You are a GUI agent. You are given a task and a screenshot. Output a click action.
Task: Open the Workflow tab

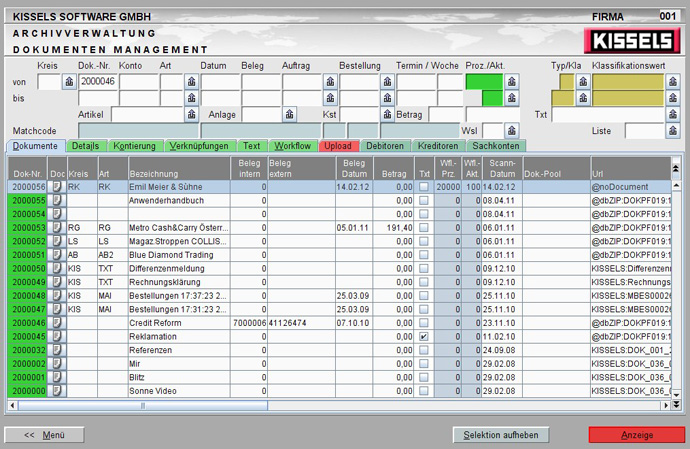pos(293,146)
